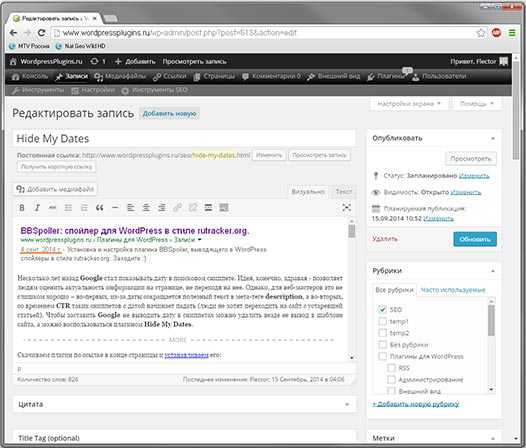Click the red browser extension icon
The height and width of the screenshot is (448, 526).
coord(496,33)
